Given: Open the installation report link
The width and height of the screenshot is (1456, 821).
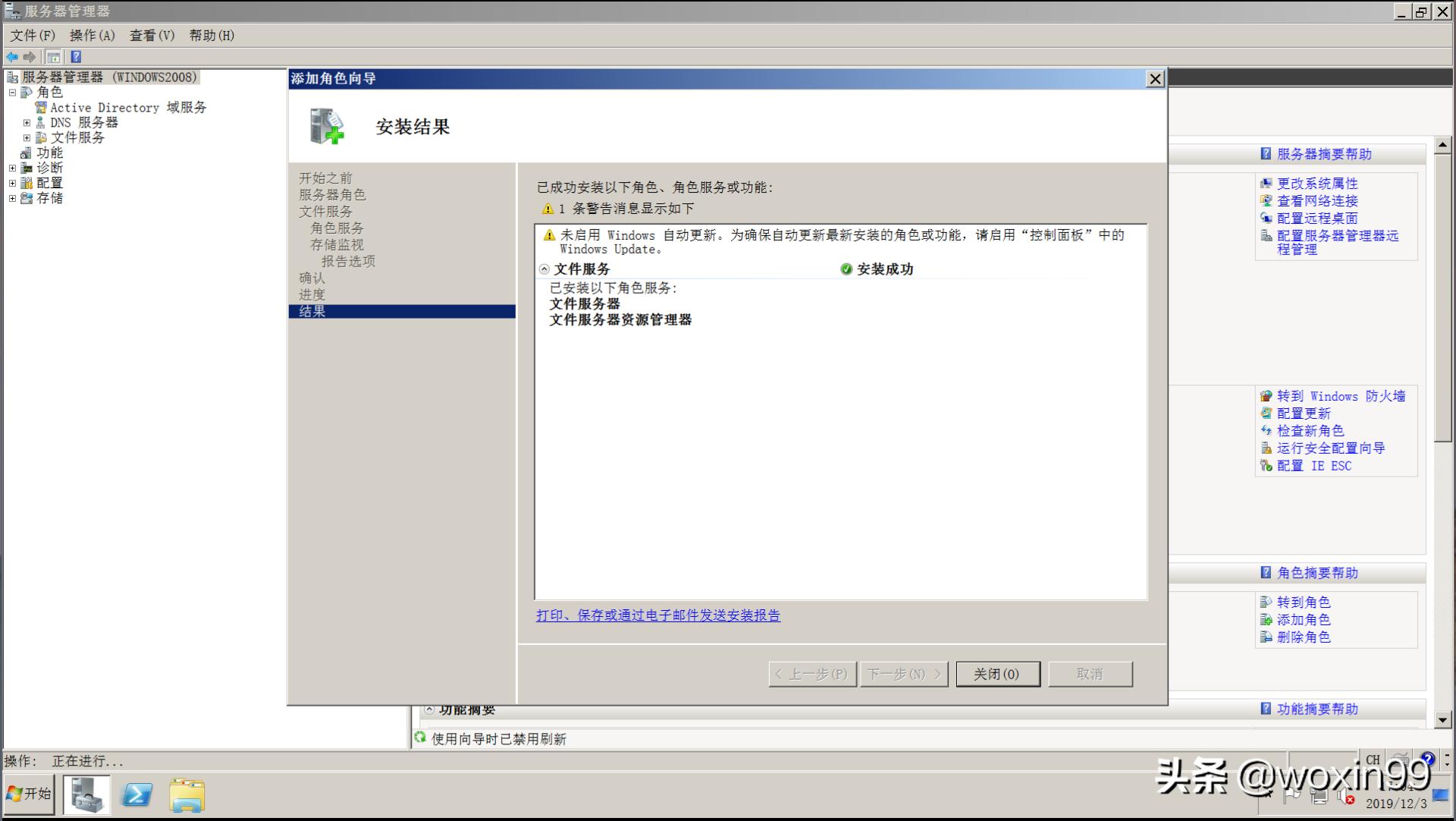Looking at the screenshot, I should (658, 615).
